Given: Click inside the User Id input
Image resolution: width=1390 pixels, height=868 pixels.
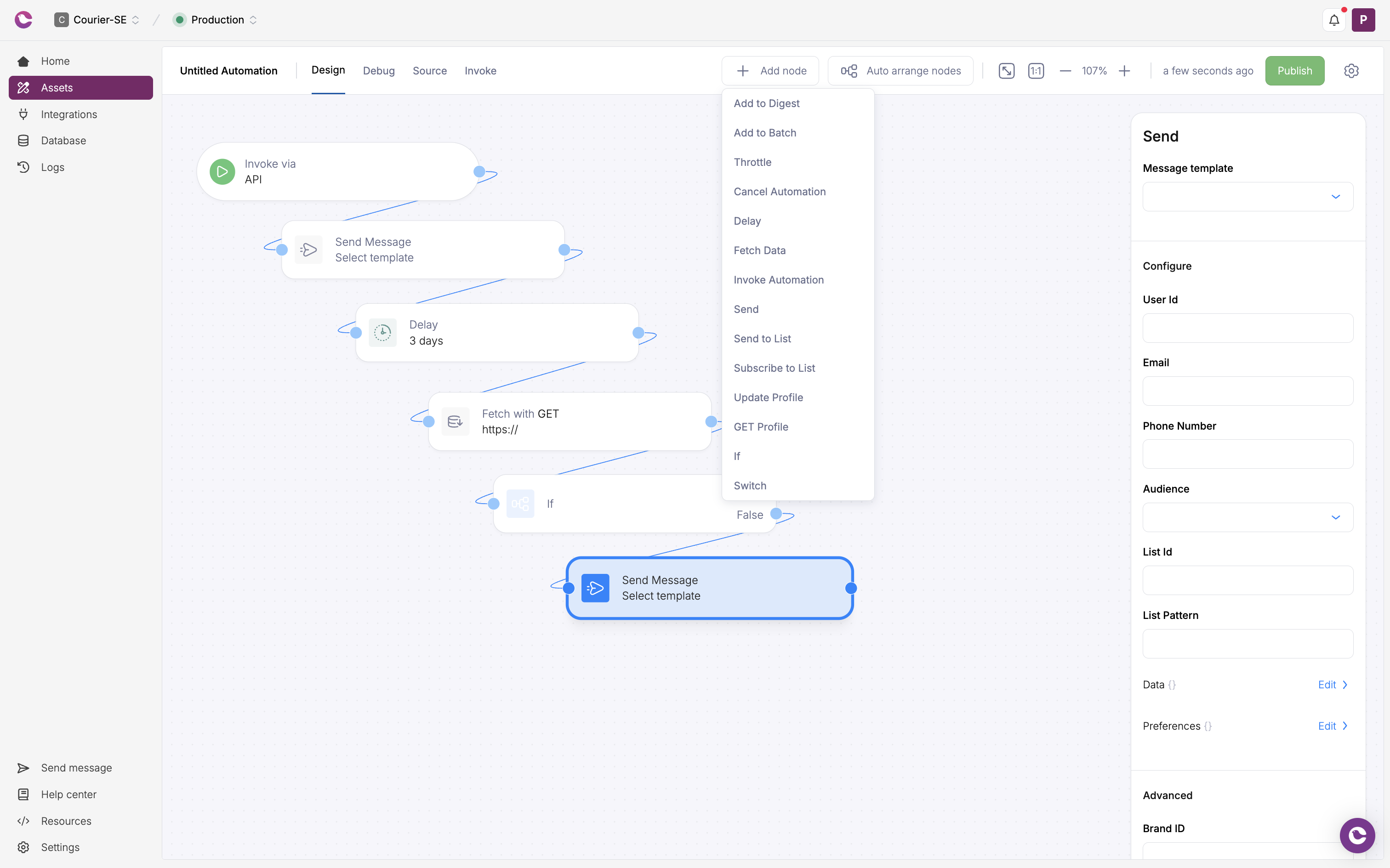Looking at the screenshot, I should [x=1248, y=328].
